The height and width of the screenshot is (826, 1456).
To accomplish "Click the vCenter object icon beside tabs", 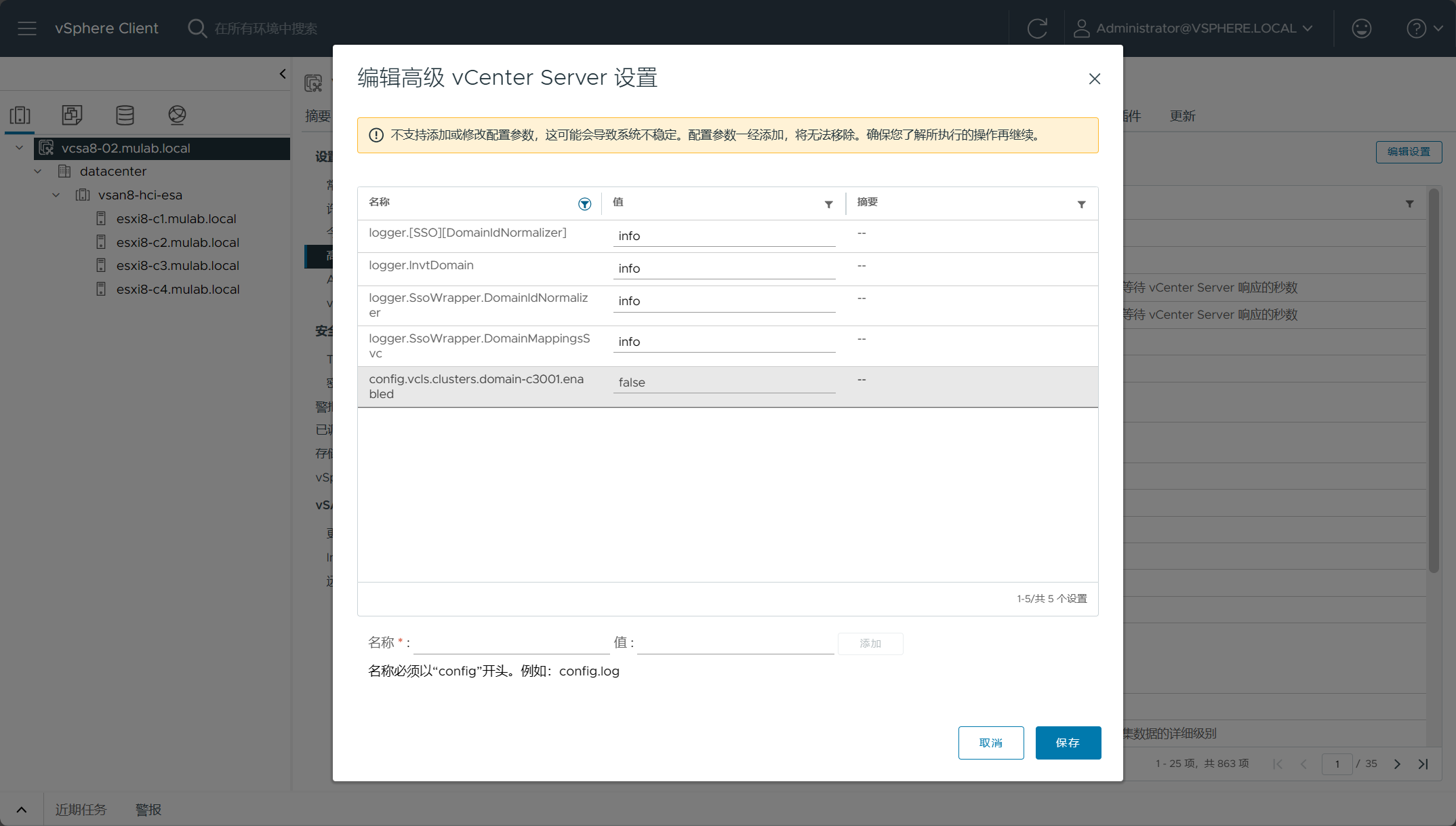I will 313,83.
